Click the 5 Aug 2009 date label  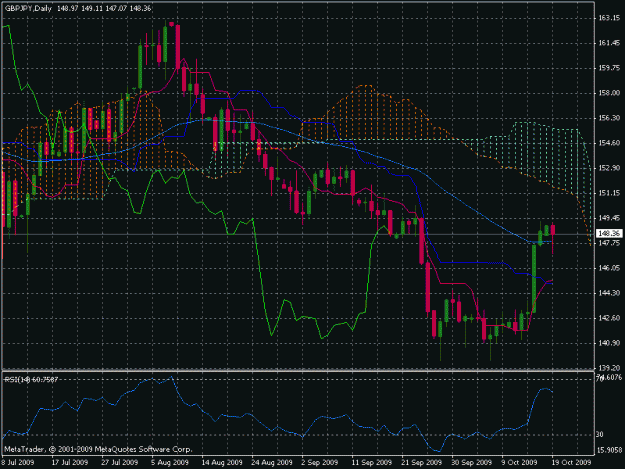coord(170,462)
